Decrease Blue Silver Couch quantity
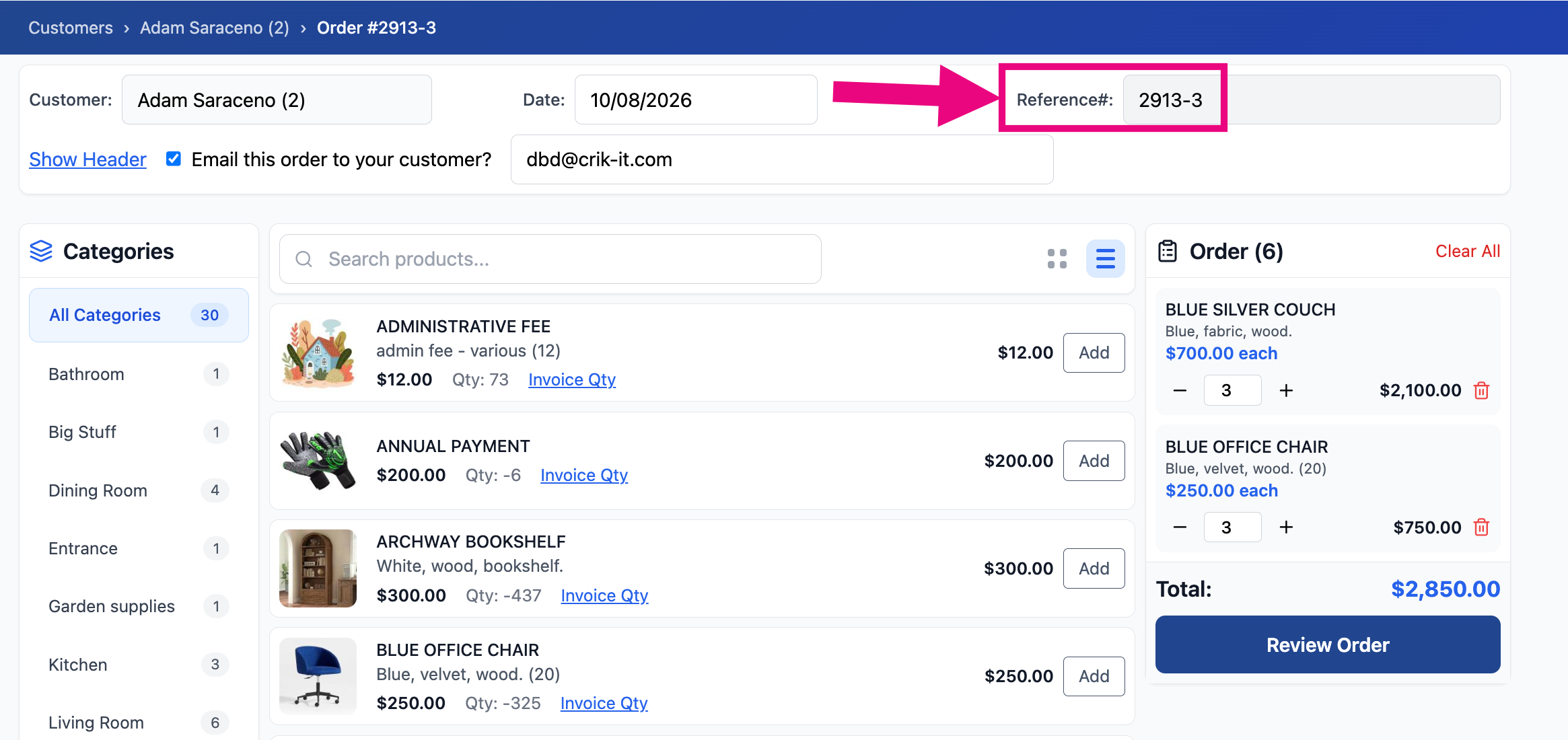1568x740 pixels. point(1180,391)
